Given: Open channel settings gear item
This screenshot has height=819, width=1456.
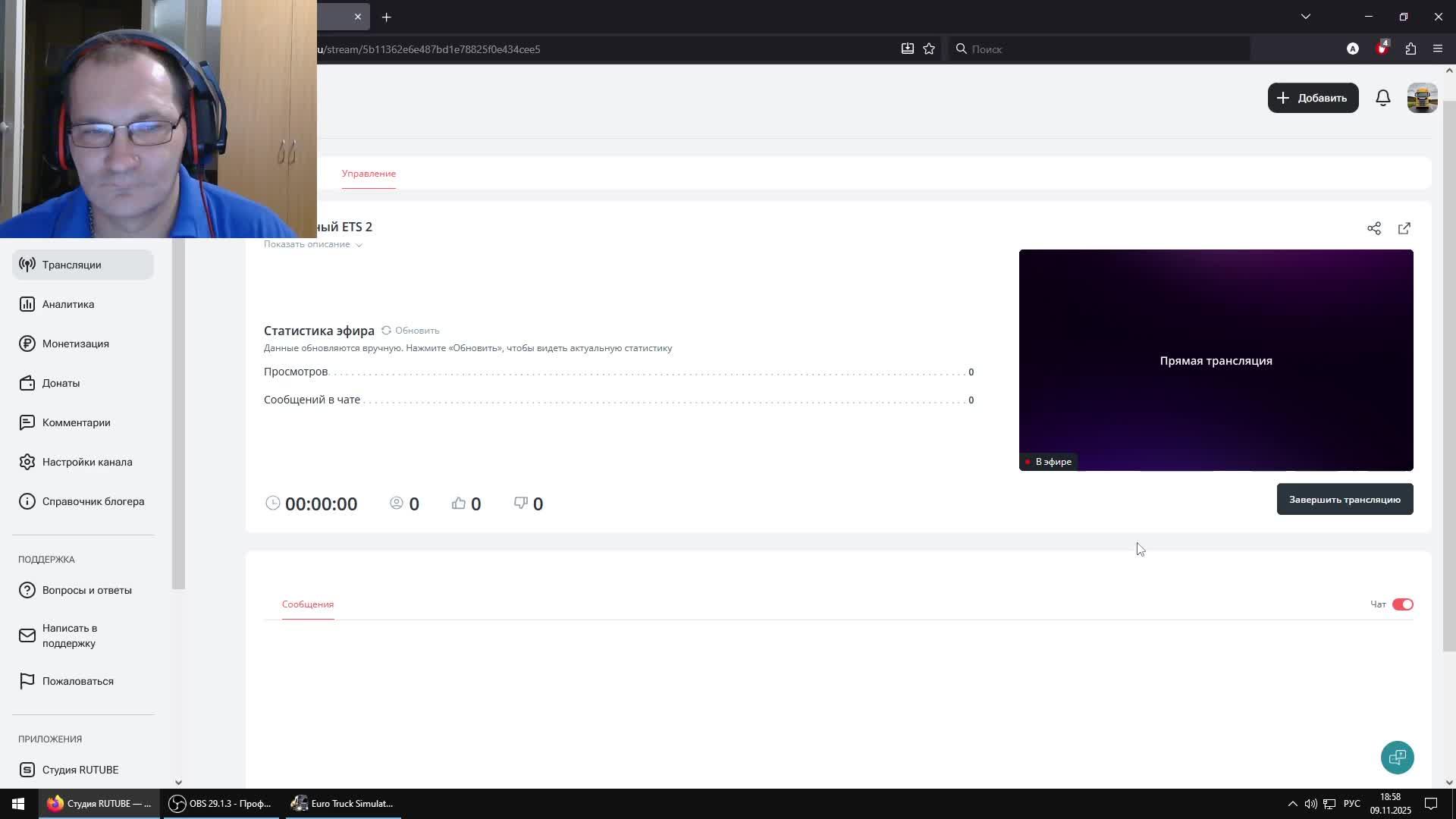Looking at the screenshot, I should [x=86, y=462].
